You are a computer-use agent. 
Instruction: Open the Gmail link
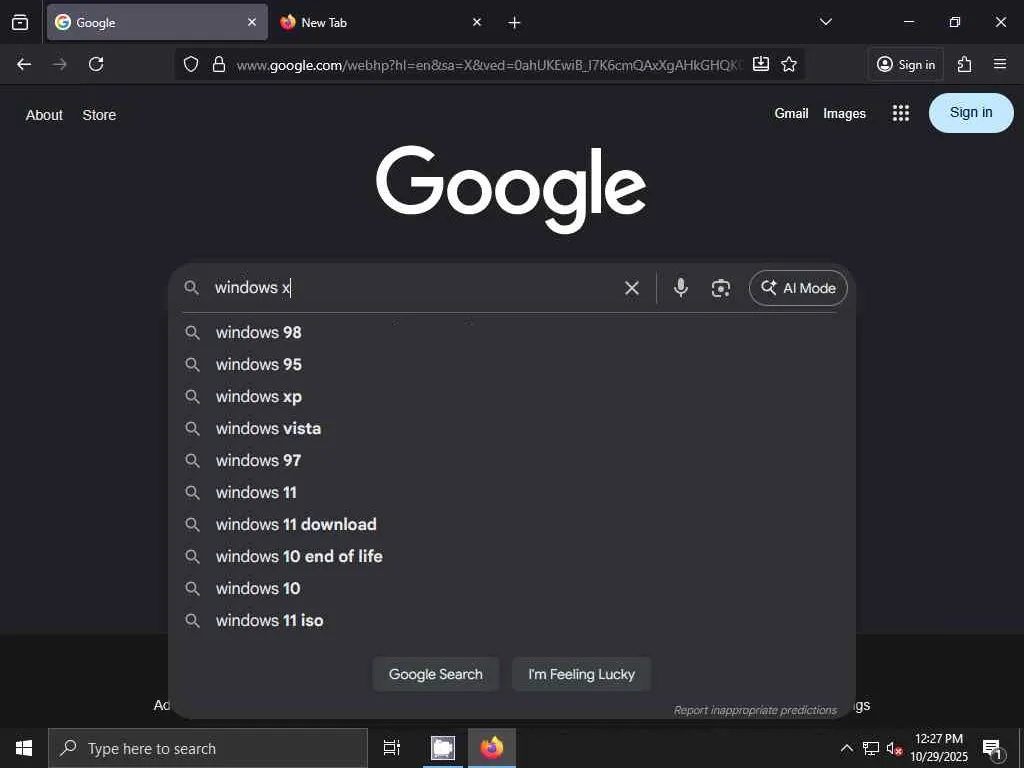(791, 114)
